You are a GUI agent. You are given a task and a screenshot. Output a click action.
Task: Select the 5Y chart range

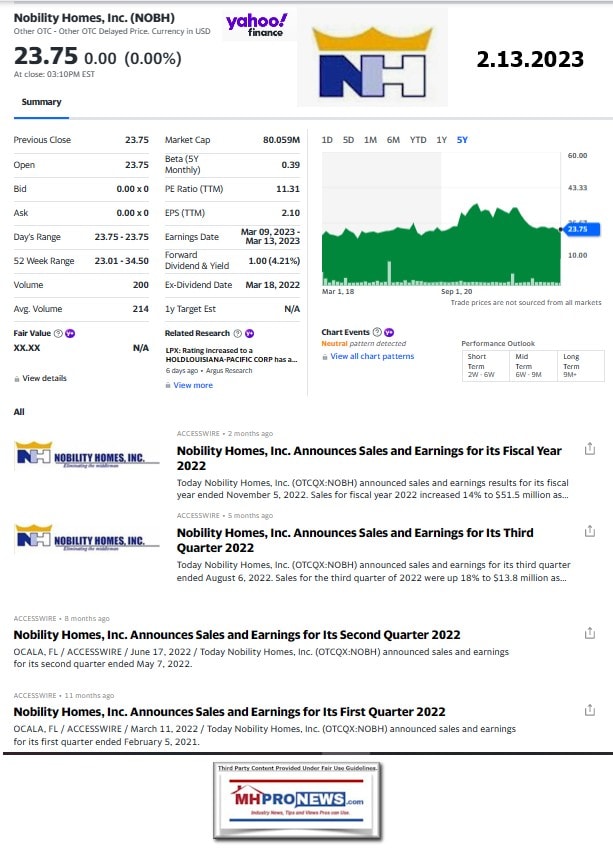462,140
